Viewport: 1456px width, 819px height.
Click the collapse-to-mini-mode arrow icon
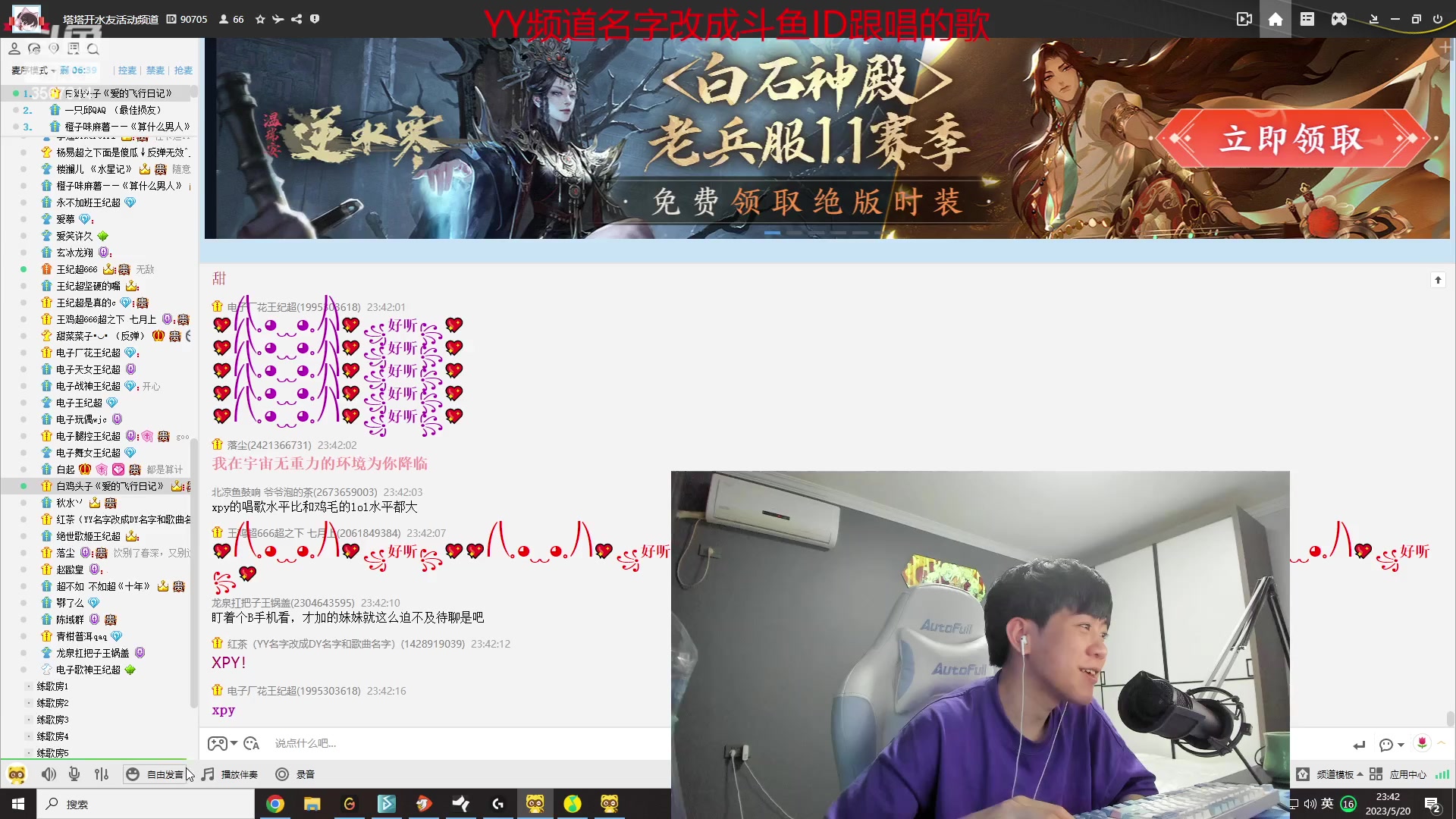(x=1373, y=19)
